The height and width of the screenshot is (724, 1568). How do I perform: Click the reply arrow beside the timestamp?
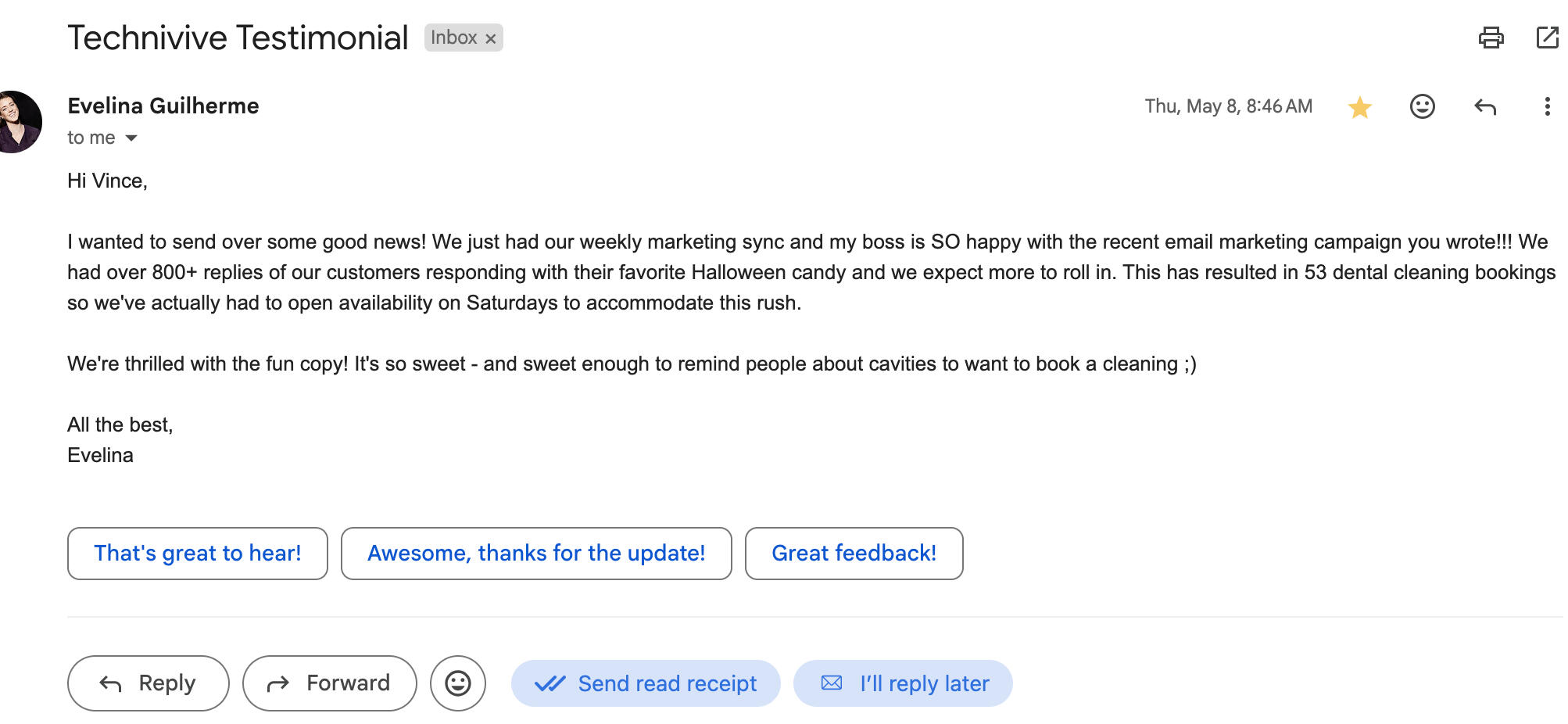1484,106
